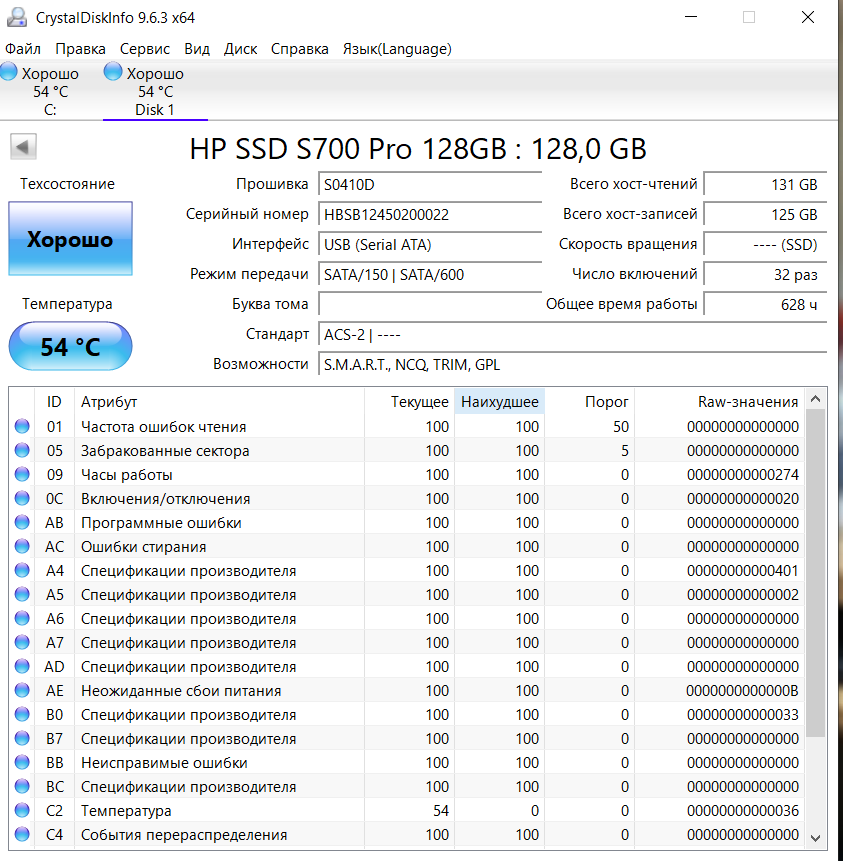This screenshot has height=861, width=843.
Task: Click the blue status dot for attribute BC
Action: [22, 786]
